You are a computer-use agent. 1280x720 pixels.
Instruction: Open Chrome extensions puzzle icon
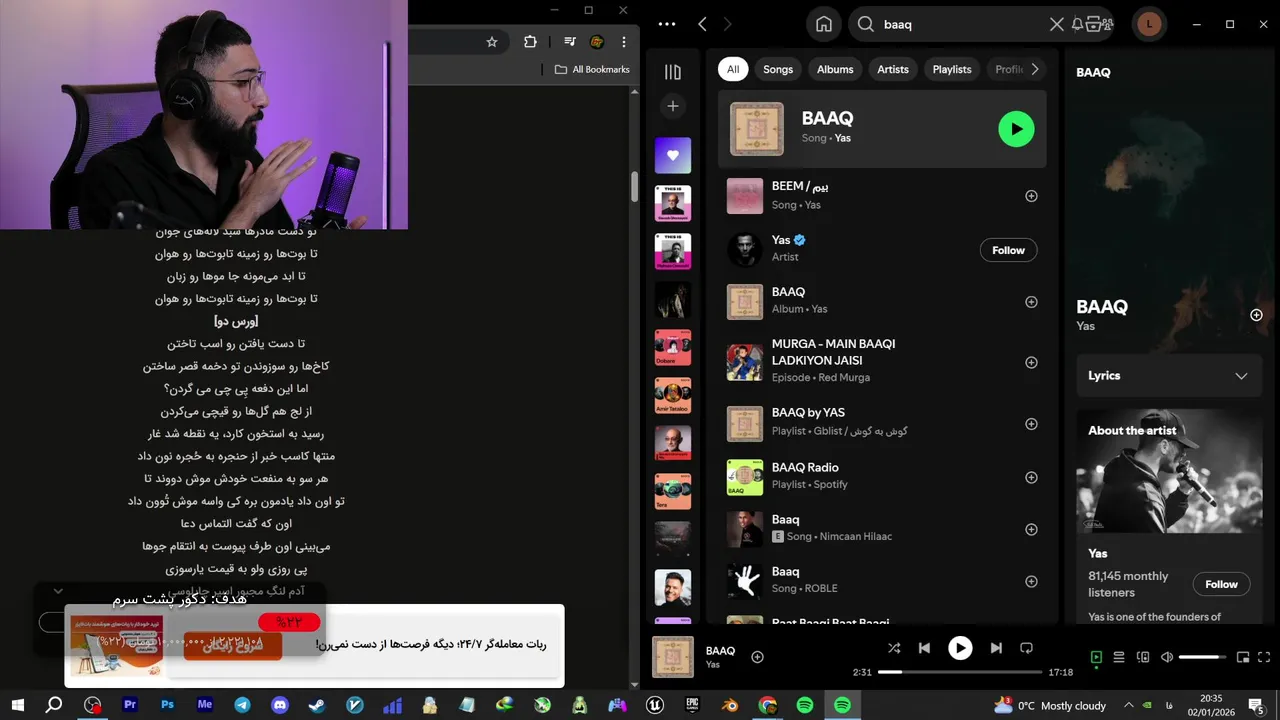tap(530, 42)
